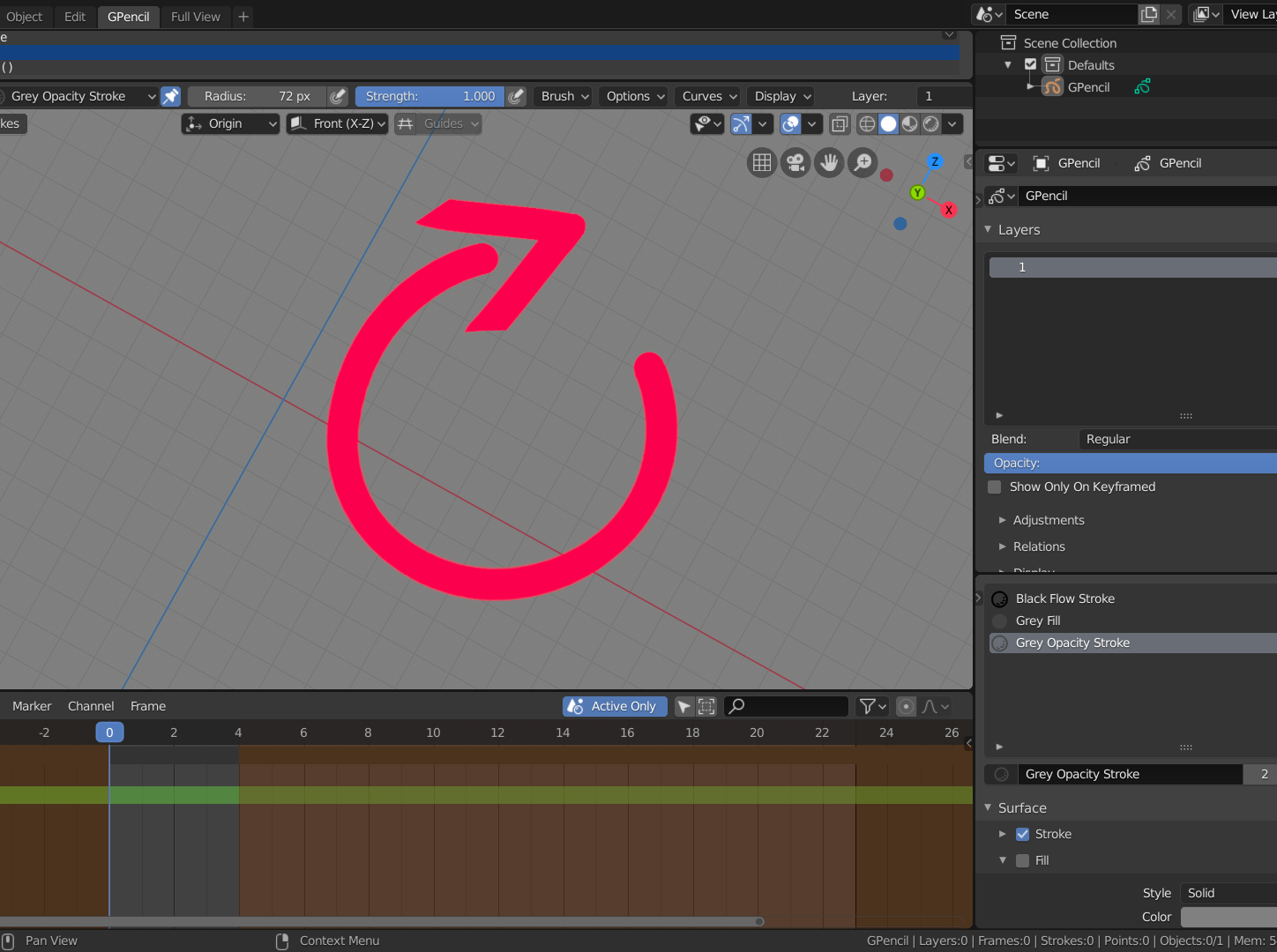This screenshot has width=1277, height=952.
Task: Open the Front (X-Z) plane dropdown
Action: point(338,124)
